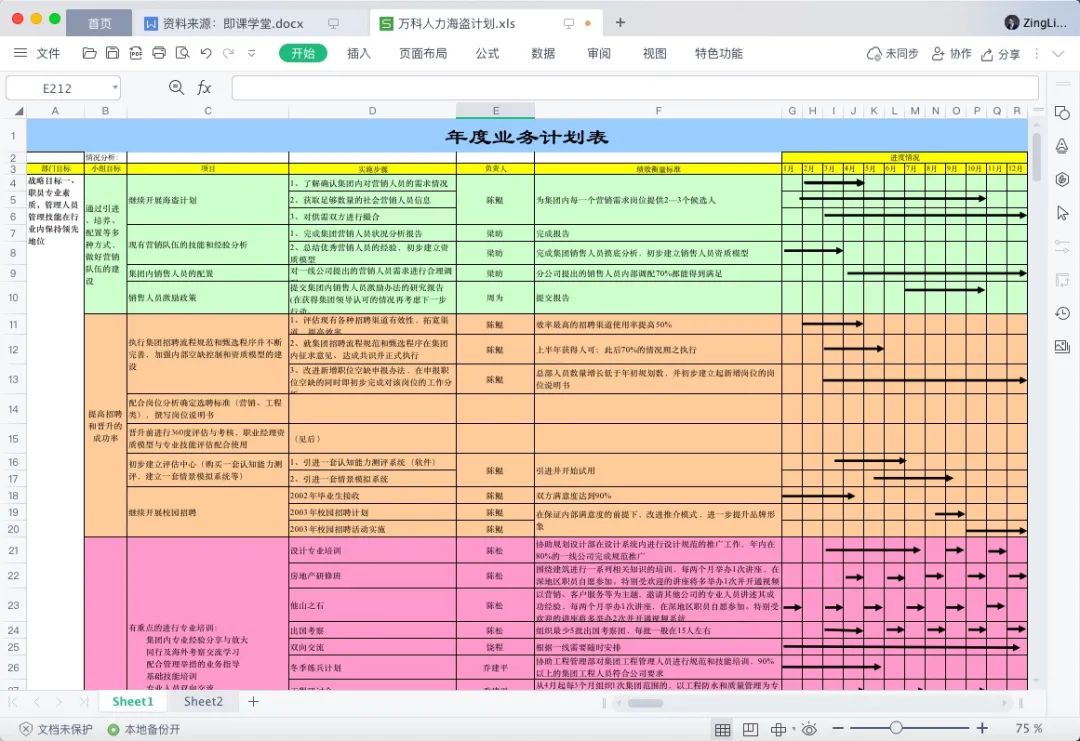
Task: Click the ZingLi user account avatar
Action: click(1012, 23)
